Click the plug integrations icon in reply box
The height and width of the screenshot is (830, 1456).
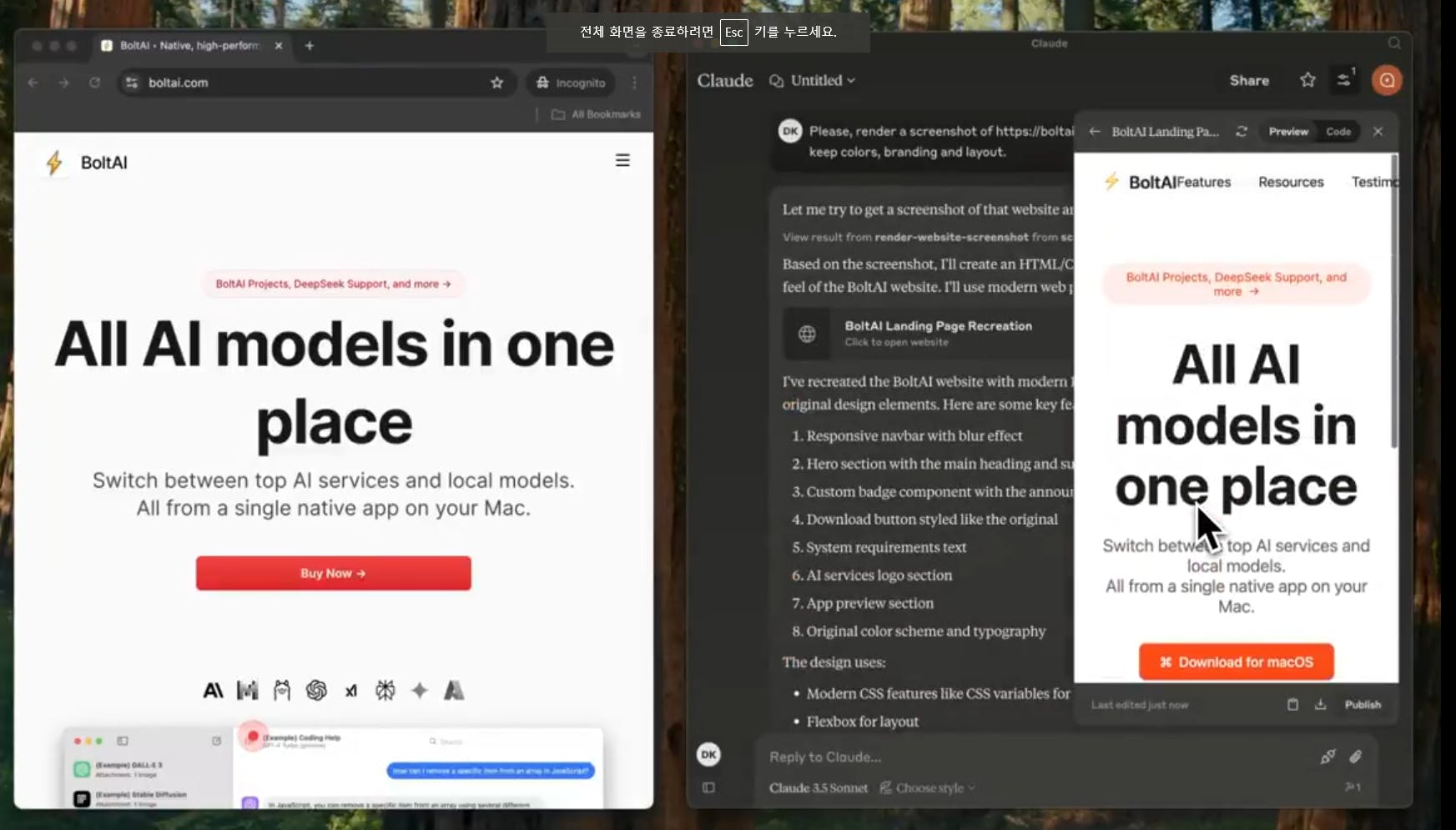[x=1328, y=757]
